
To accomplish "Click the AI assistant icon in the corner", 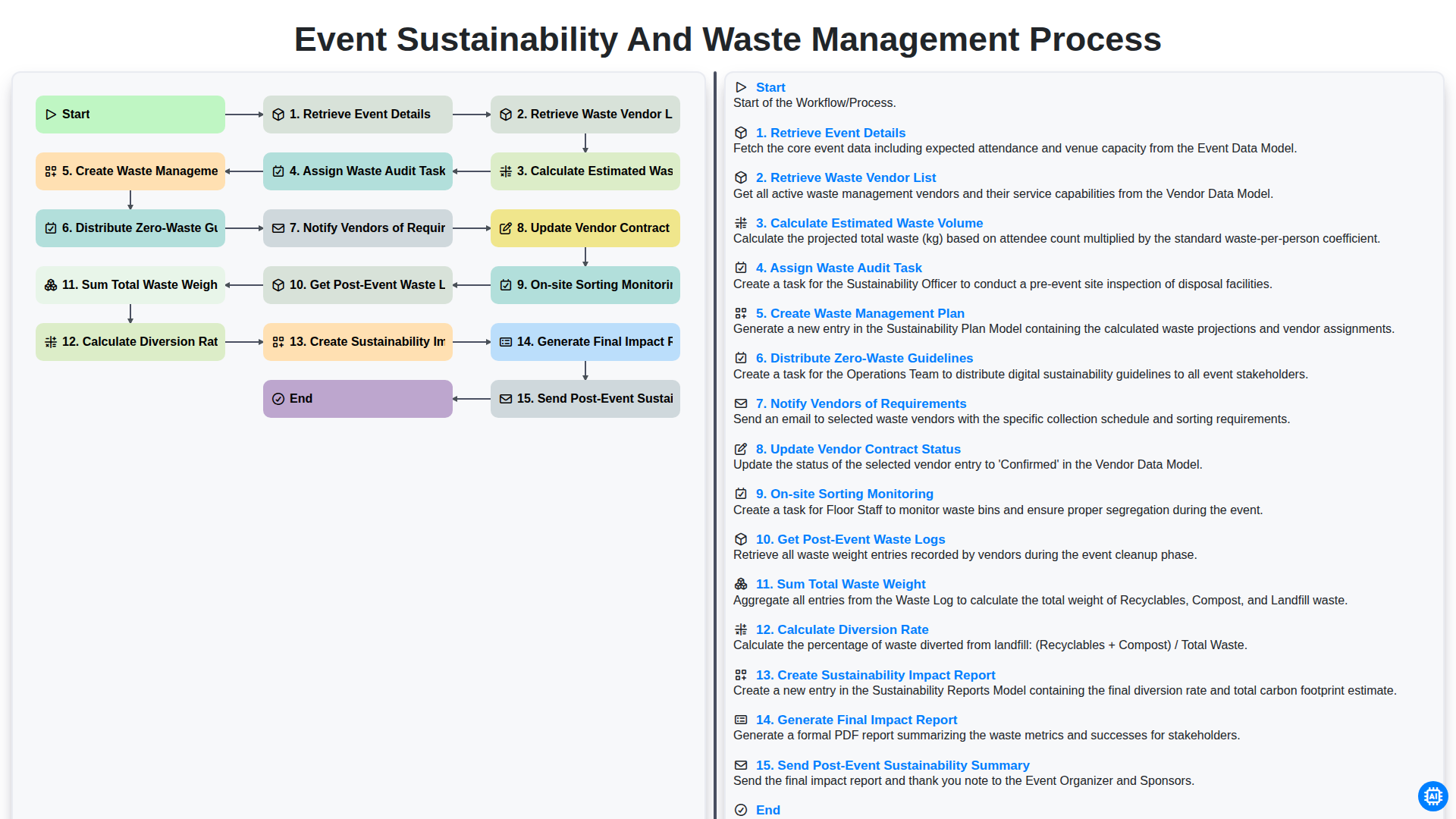I will pos(1432,796).
